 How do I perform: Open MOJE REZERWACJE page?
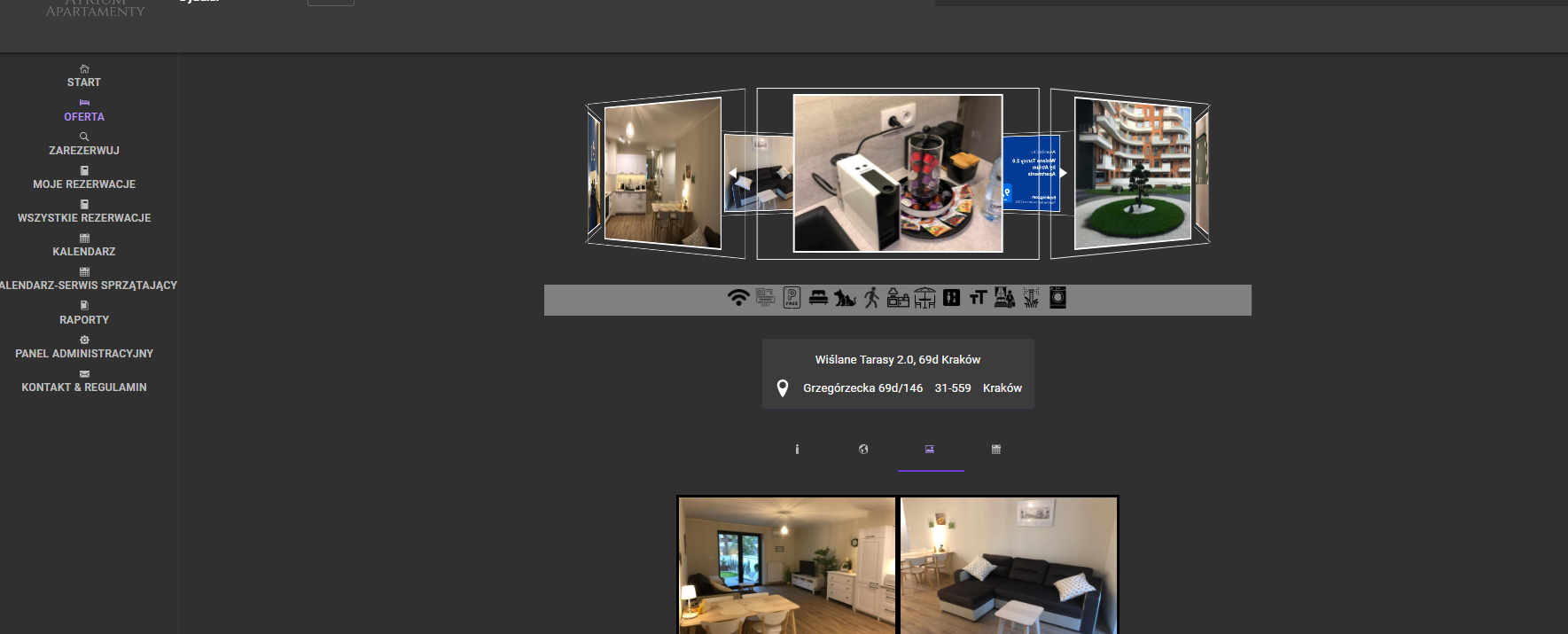tap(84, 178)
